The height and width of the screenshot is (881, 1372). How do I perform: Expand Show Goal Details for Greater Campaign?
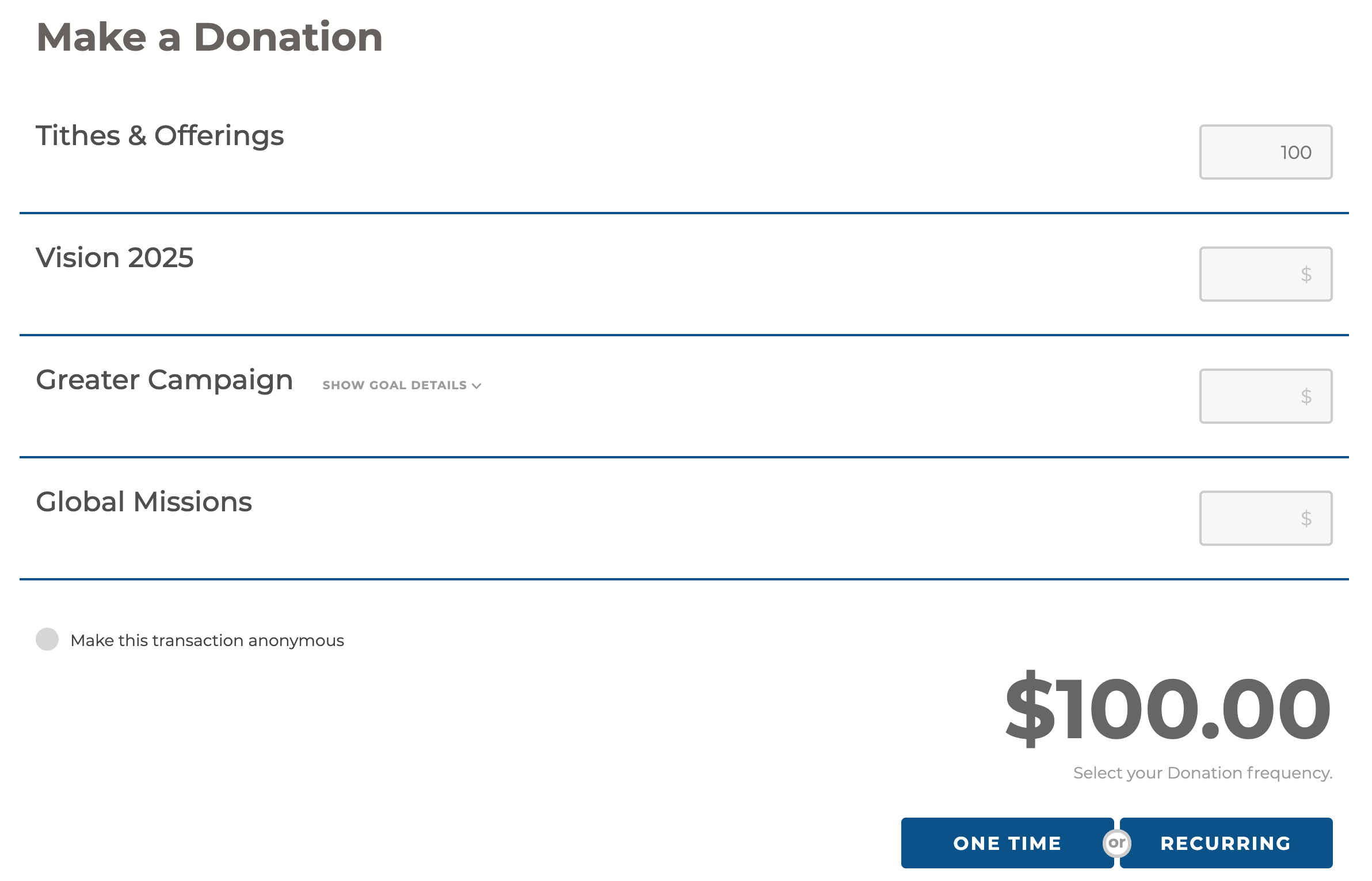coord(401,385)
